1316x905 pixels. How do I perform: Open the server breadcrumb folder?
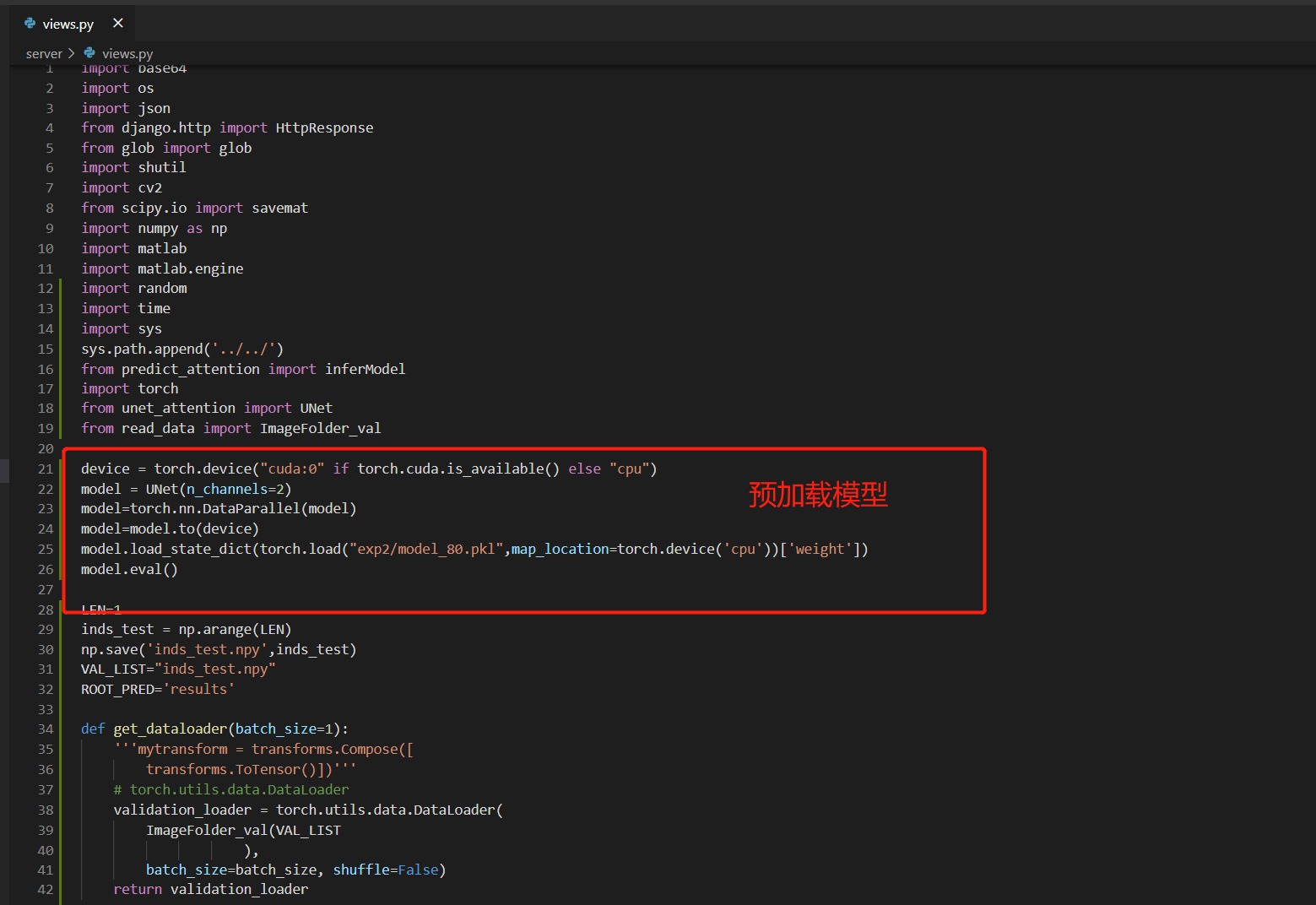[44, 53]
